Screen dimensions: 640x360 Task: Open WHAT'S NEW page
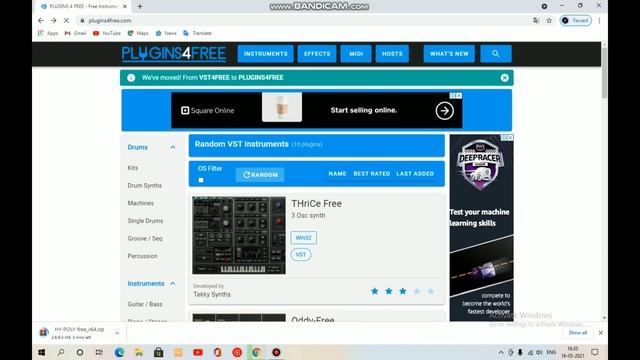coord(449,53)
